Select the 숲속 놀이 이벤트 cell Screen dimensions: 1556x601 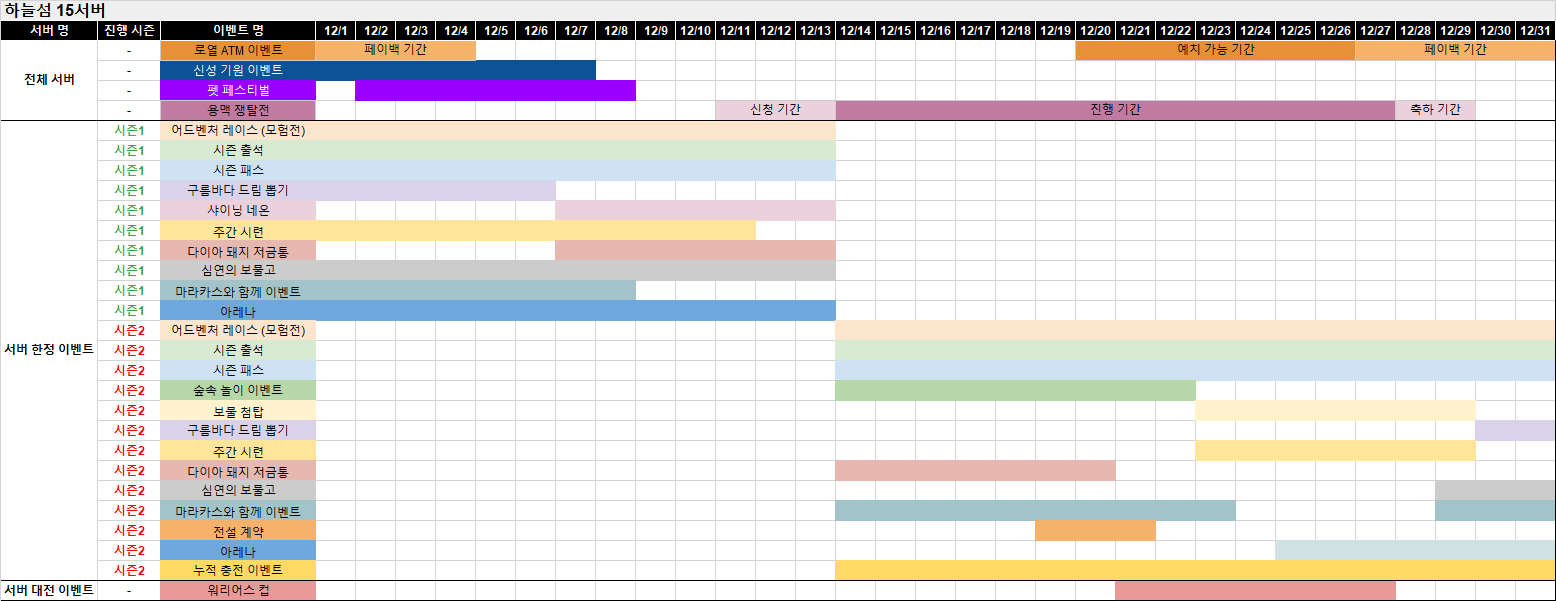[237, 390]
